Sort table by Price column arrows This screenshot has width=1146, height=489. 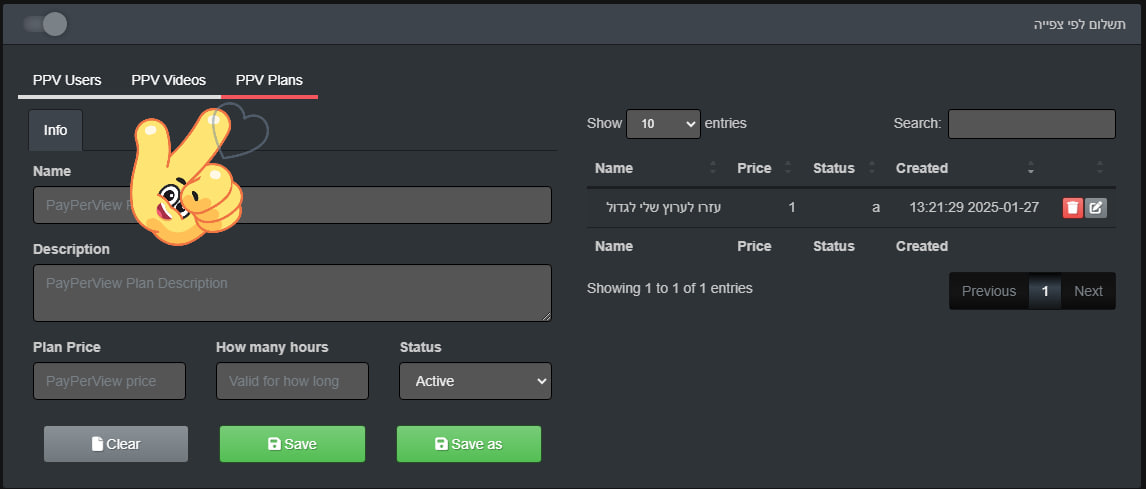coord(788,168)
